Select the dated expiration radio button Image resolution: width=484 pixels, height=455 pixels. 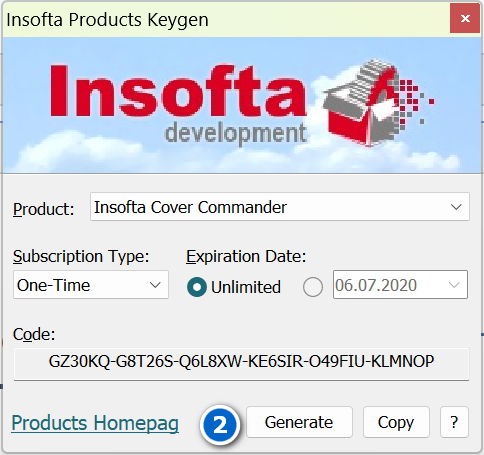pos(313,287)
